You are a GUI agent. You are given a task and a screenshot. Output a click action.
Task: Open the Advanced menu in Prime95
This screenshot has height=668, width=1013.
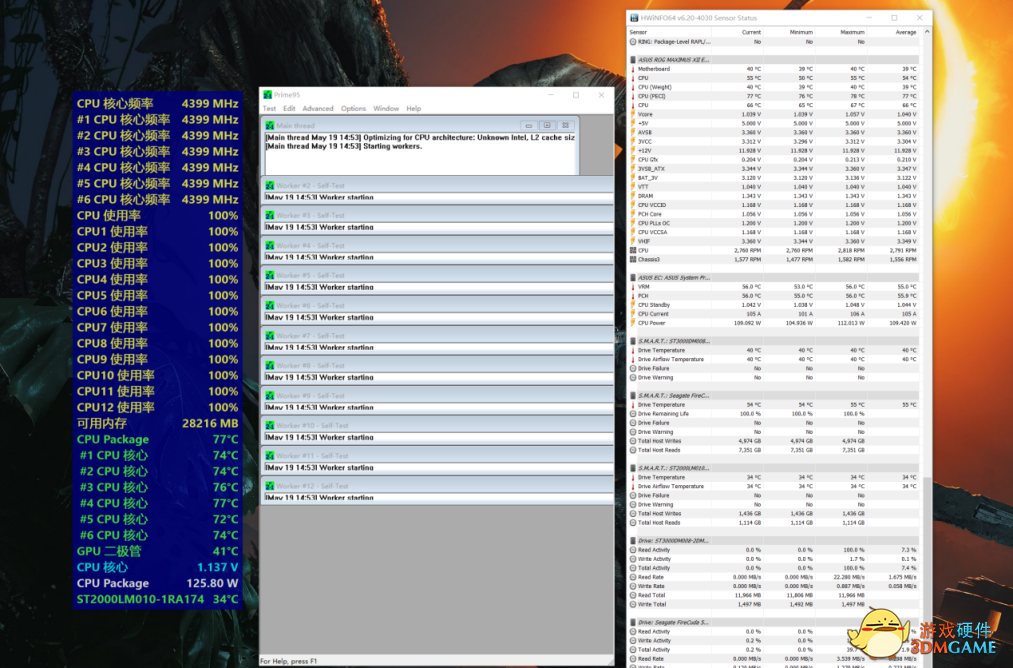tap(318, 109)
